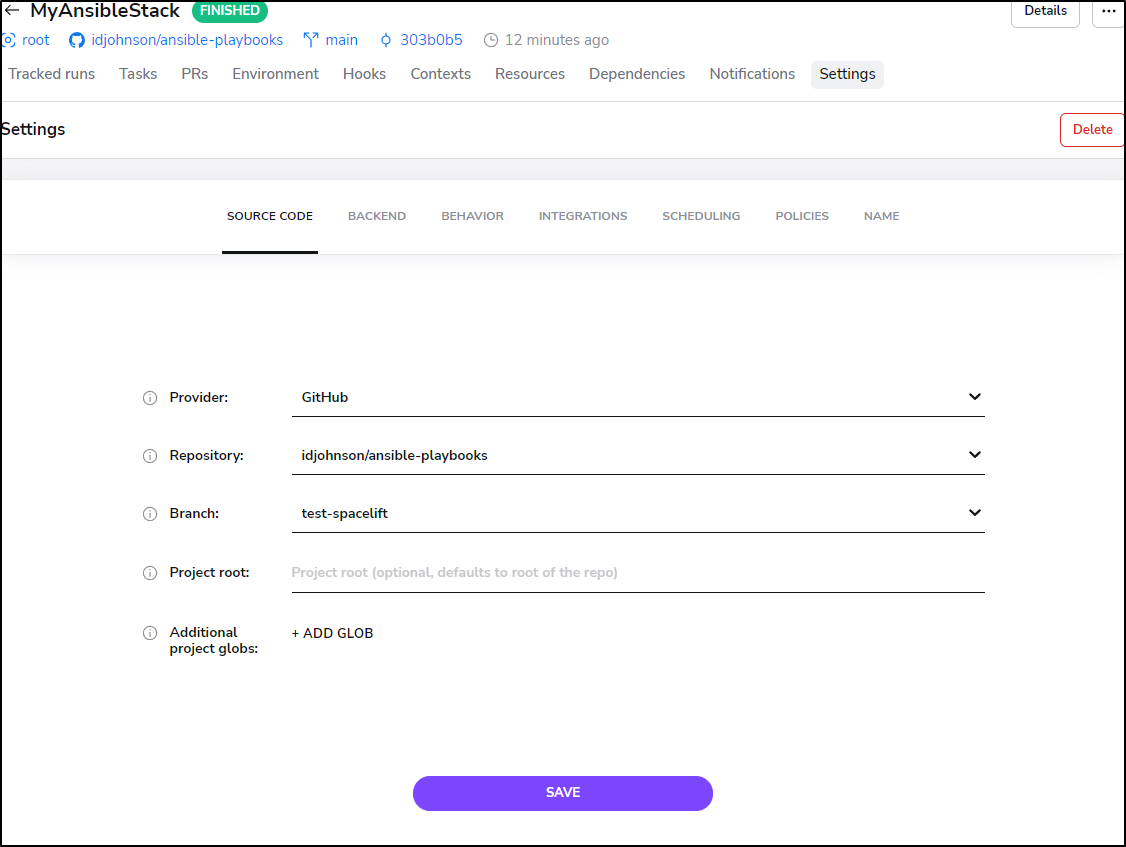Open the Tracked runs tab

52,74
